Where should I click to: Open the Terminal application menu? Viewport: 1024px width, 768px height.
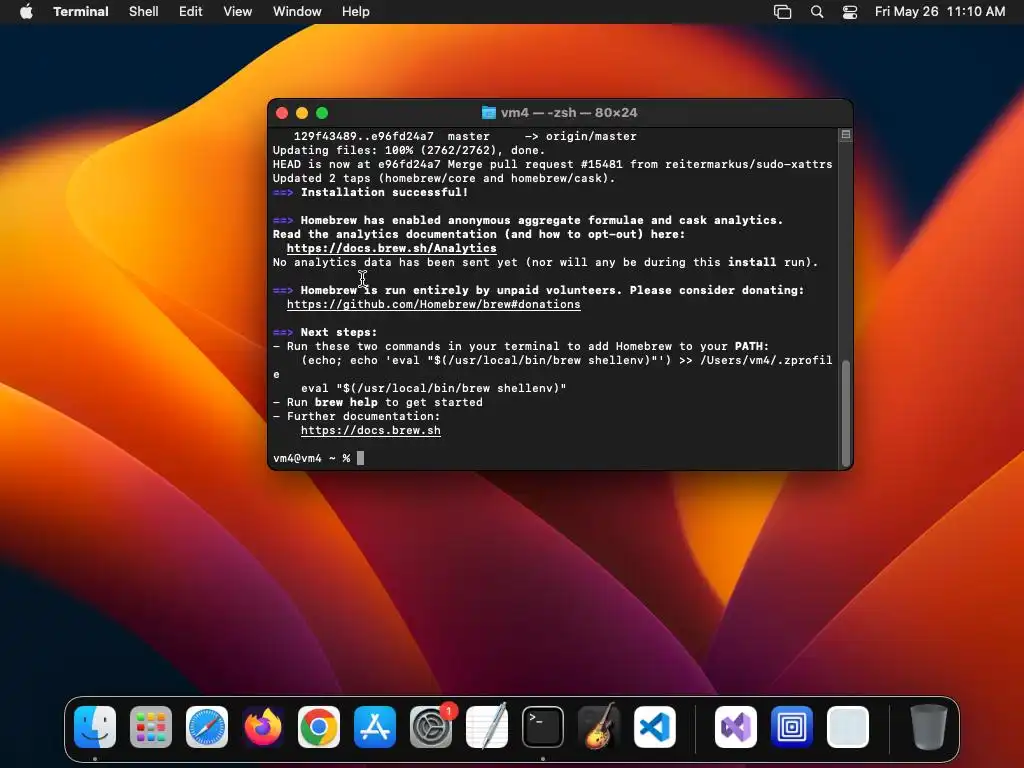pyautogui.click(x=80, y=11)
